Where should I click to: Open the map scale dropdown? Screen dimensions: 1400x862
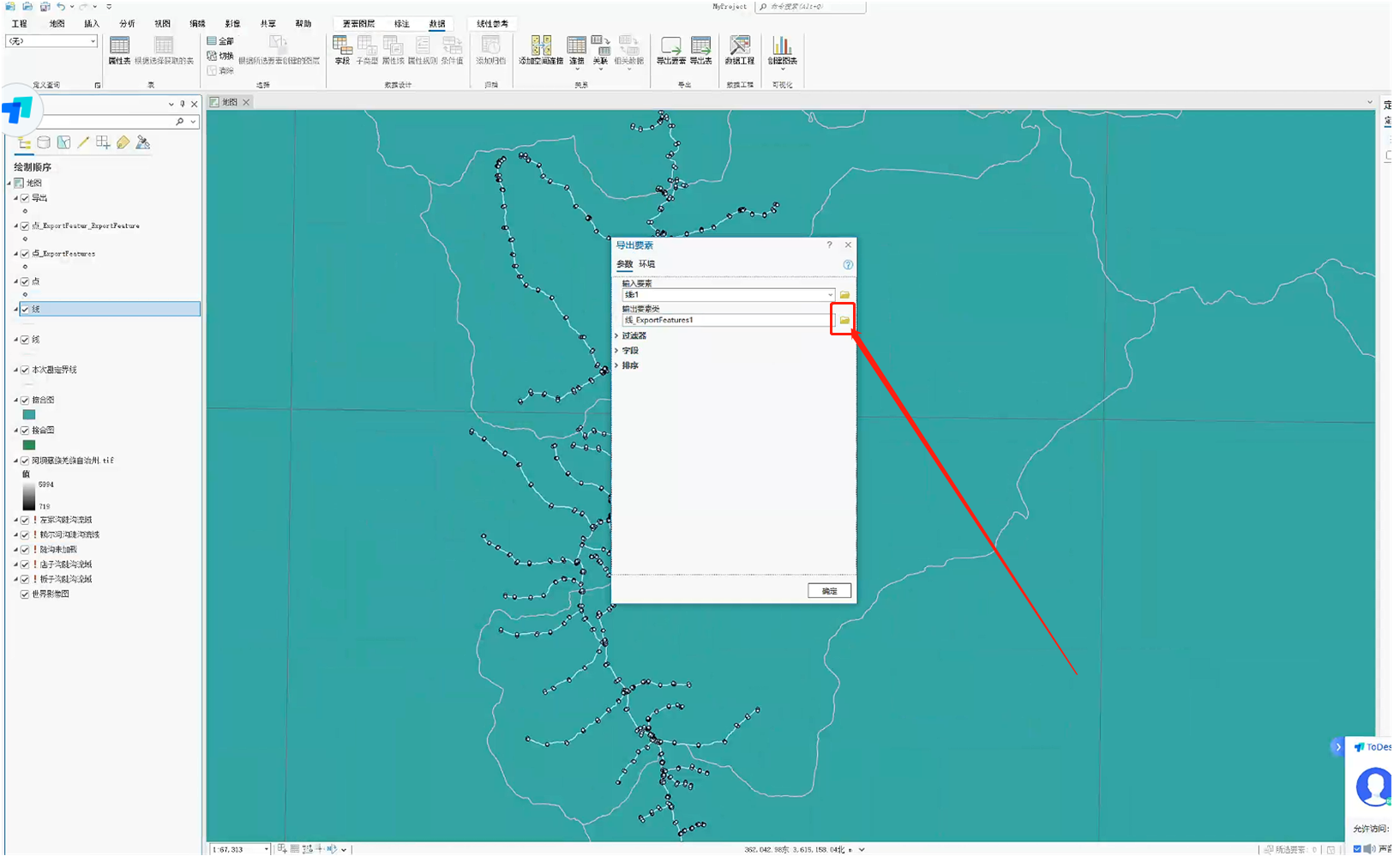[267, 850]
